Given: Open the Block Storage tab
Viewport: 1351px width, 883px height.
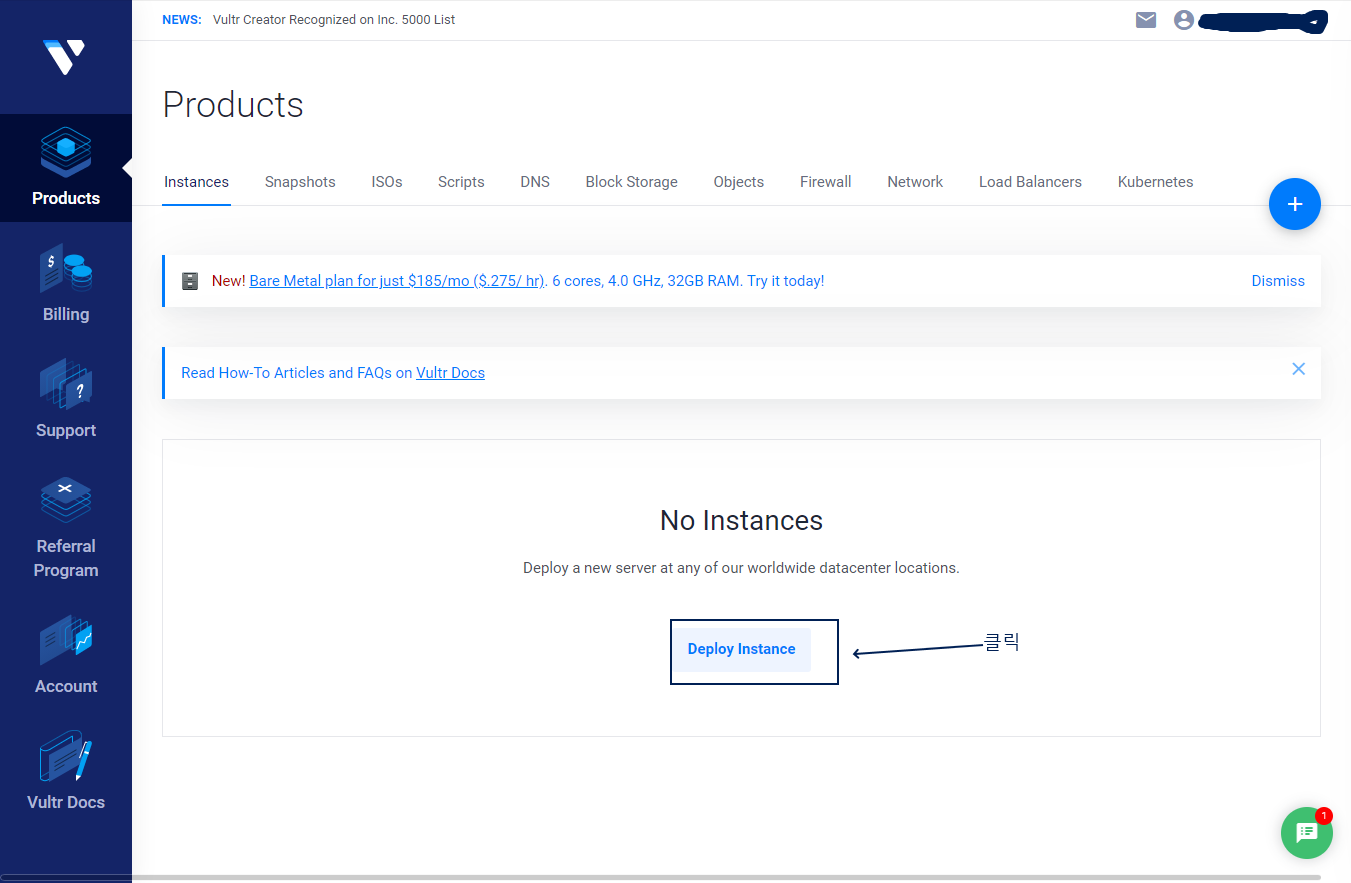Looking at the screenshot, I should pos(632,182).
